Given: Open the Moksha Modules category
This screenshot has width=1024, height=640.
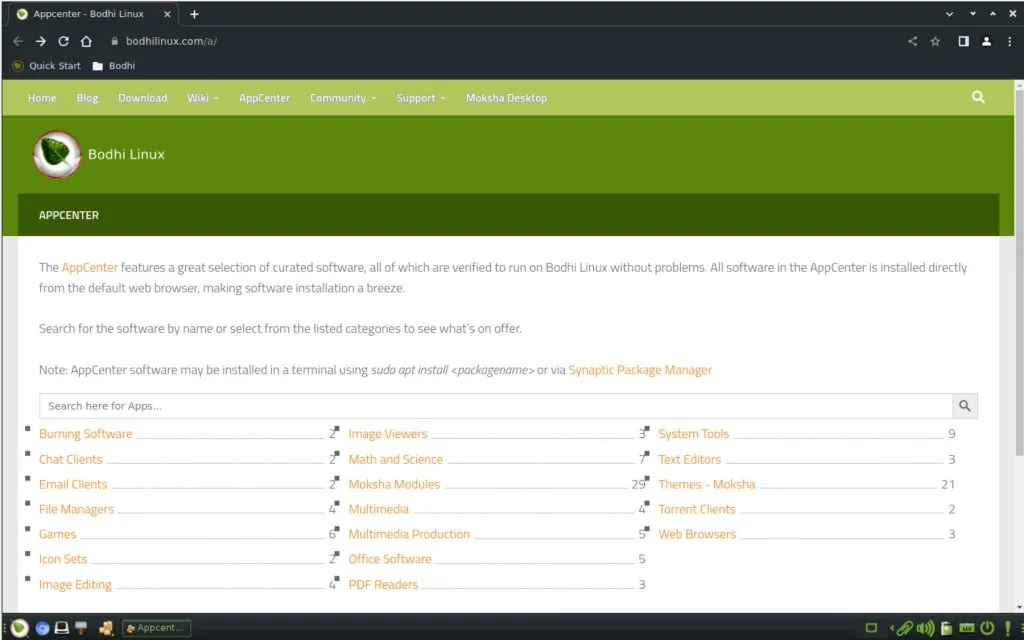Looking at the screenshot, I should (394, 485).
